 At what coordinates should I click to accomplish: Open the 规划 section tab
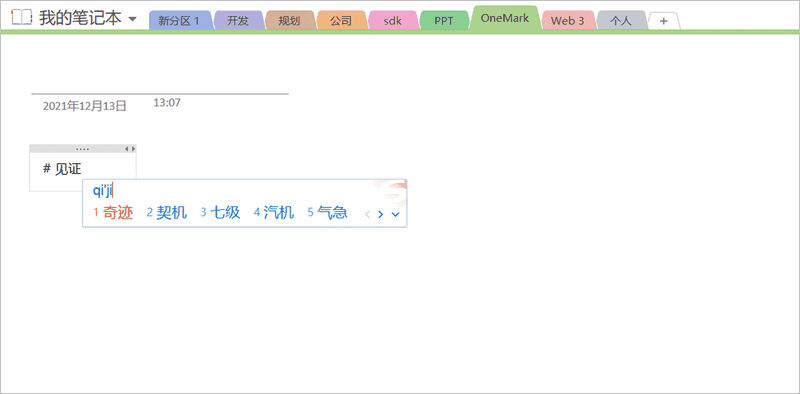289,21
